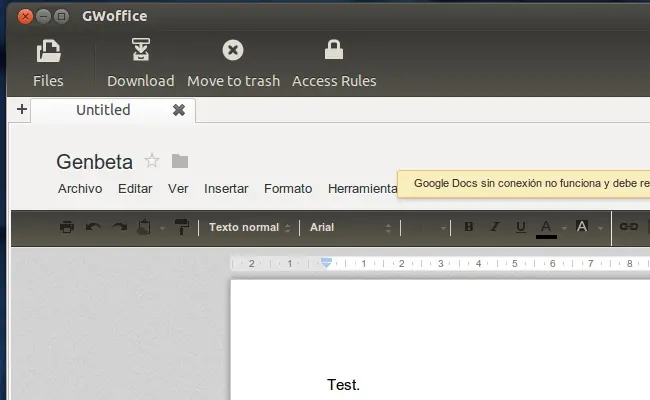The image size is (650, 400).
Task: Click the blue indent marker on ruler
Action: coord(327,262)
